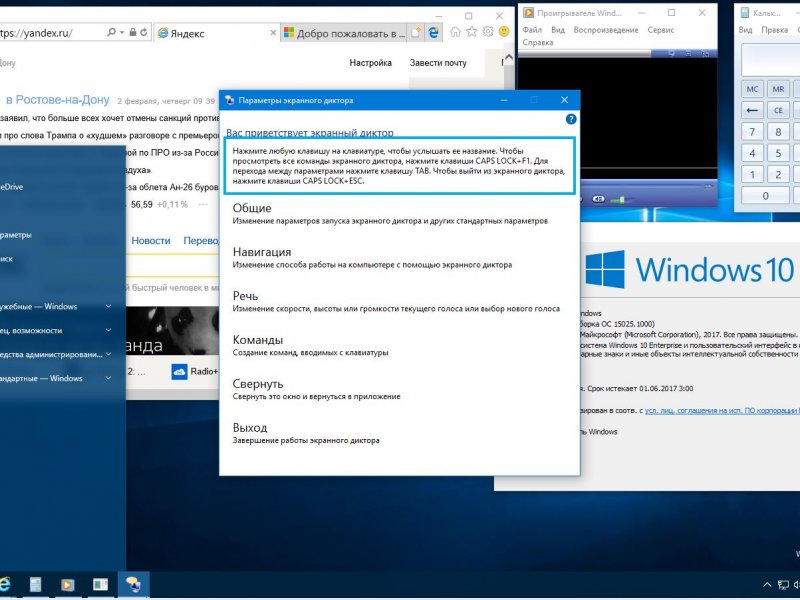Click Выход to exit Narrator
This screenshot has width=800, height=600.
(x=306, y=433)
